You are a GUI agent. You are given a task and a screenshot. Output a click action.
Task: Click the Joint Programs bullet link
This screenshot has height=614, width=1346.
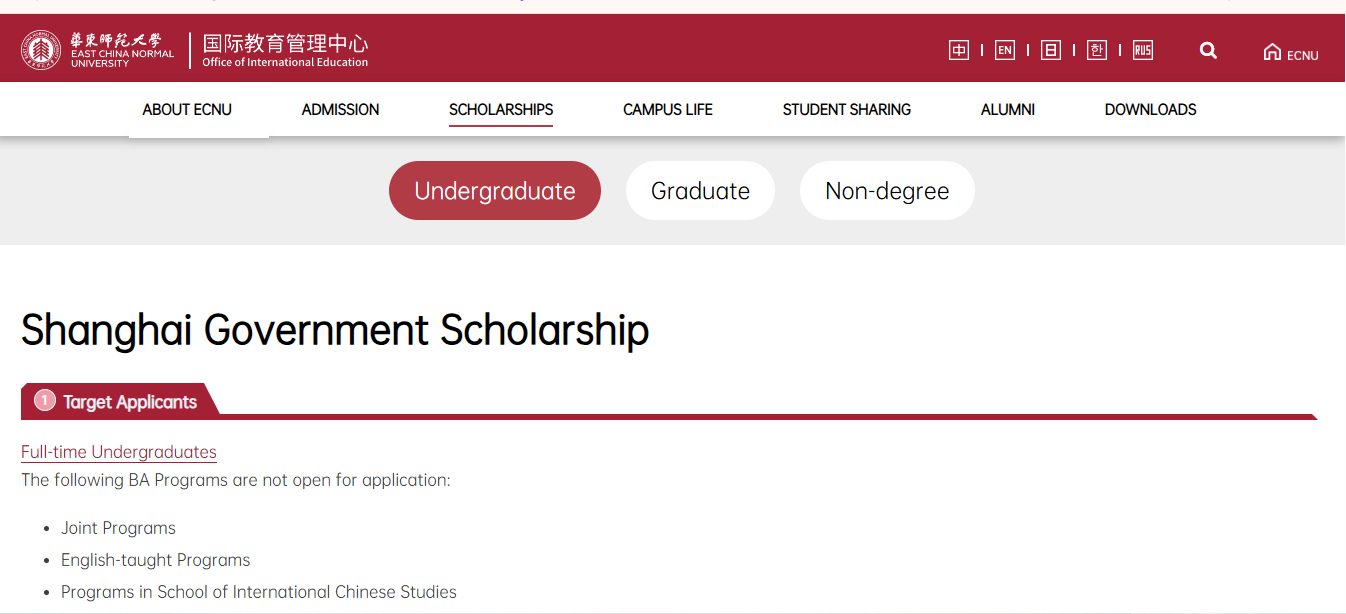[118, 527]
